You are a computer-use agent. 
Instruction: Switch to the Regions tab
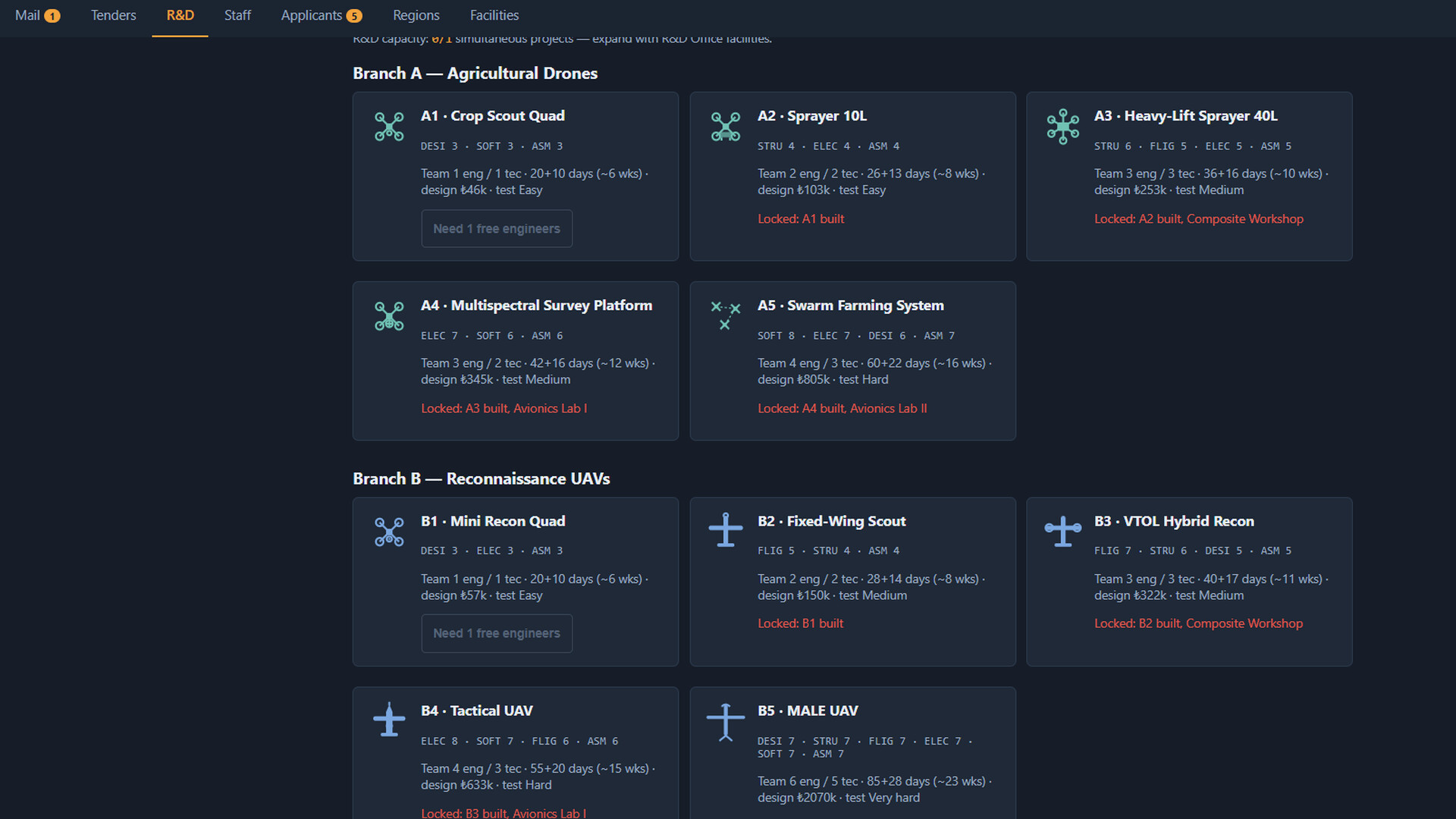tap(416, 15)
